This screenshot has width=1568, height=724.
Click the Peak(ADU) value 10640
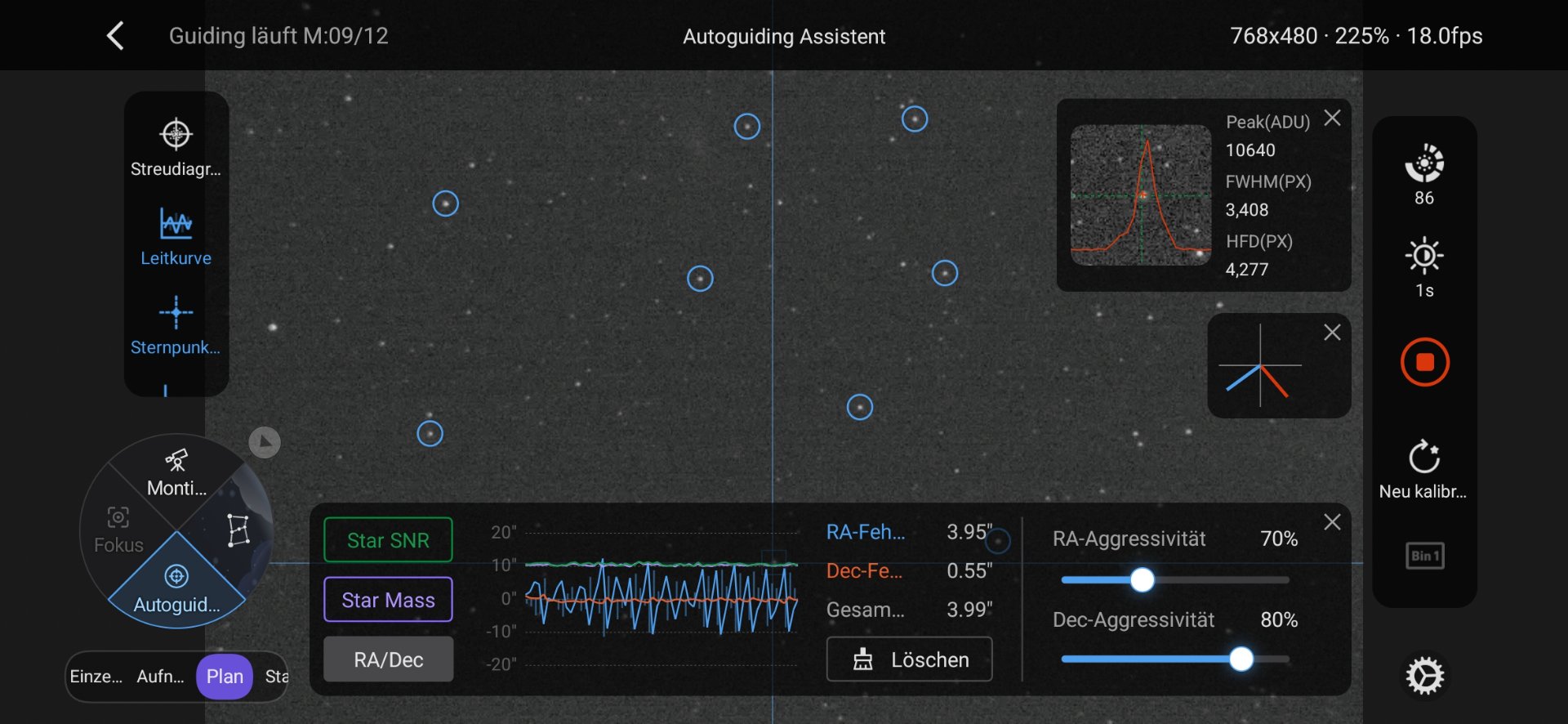click(1250, 150)
